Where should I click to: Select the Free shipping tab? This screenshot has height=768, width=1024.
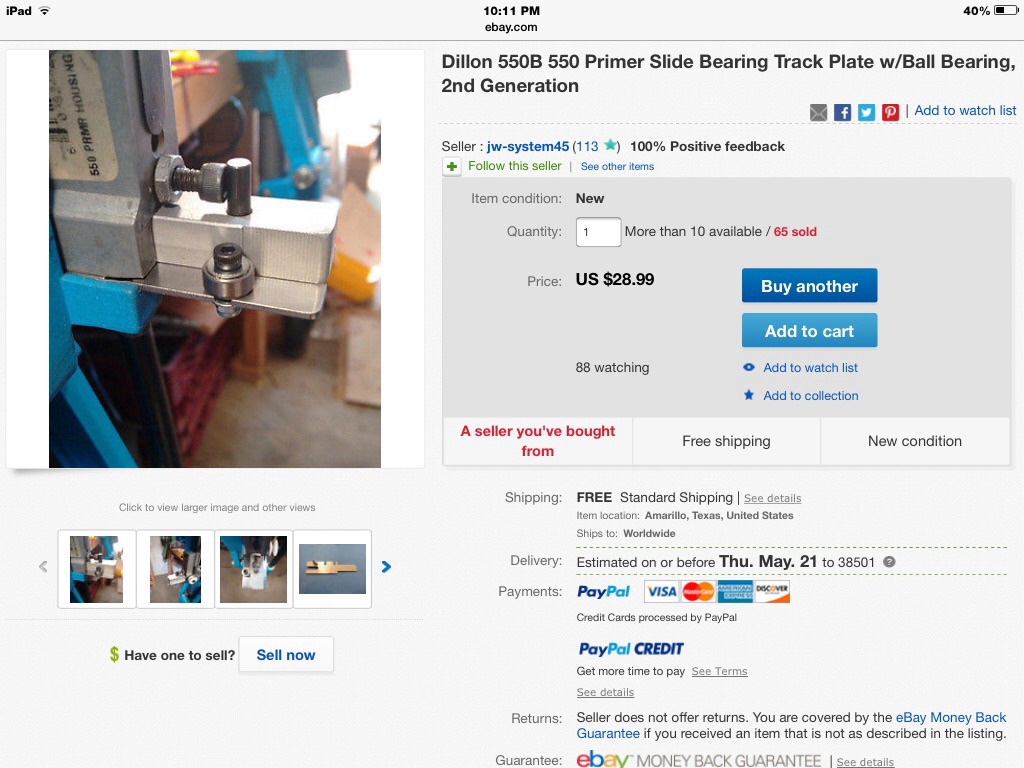(x=726, y=441)
